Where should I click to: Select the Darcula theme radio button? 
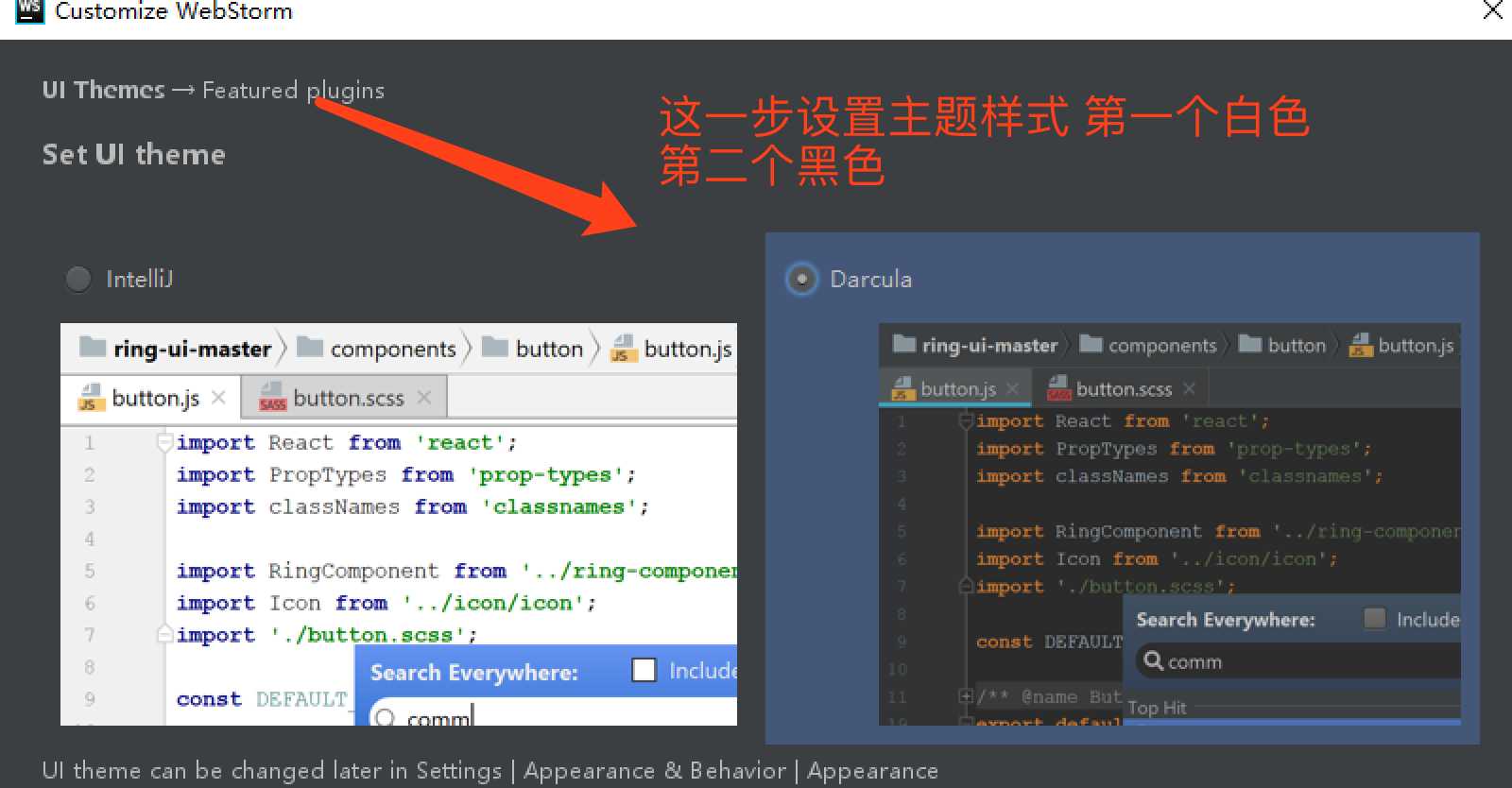[801, 279]
